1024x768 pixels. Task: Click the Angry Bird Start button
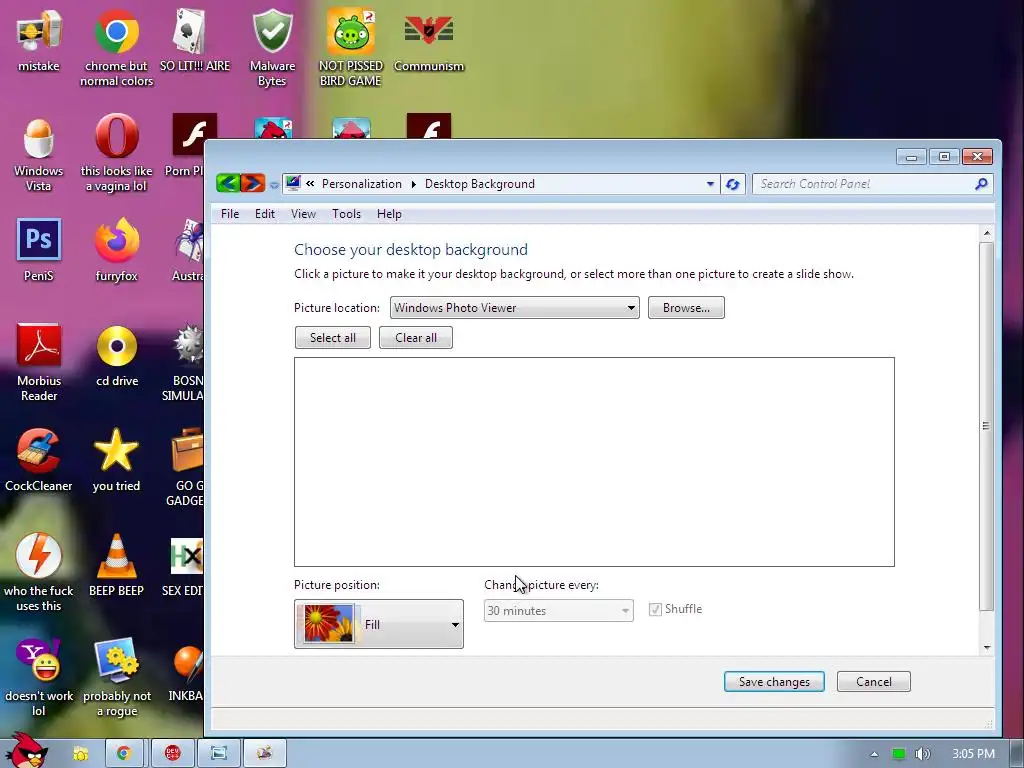pyautogui.click(x=27, y=751)
